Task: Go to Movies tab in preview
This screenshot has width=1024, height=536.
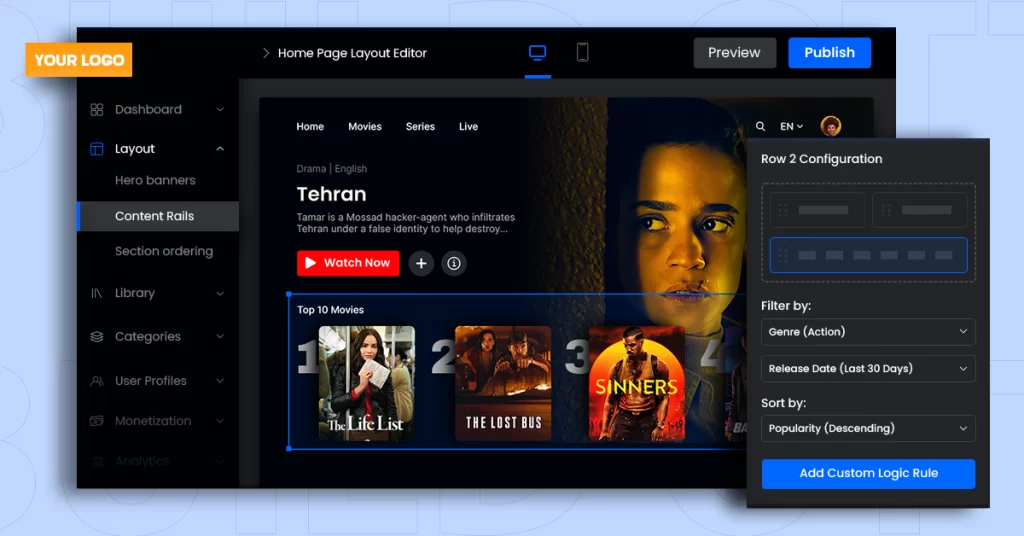Action: coord(364,127)
